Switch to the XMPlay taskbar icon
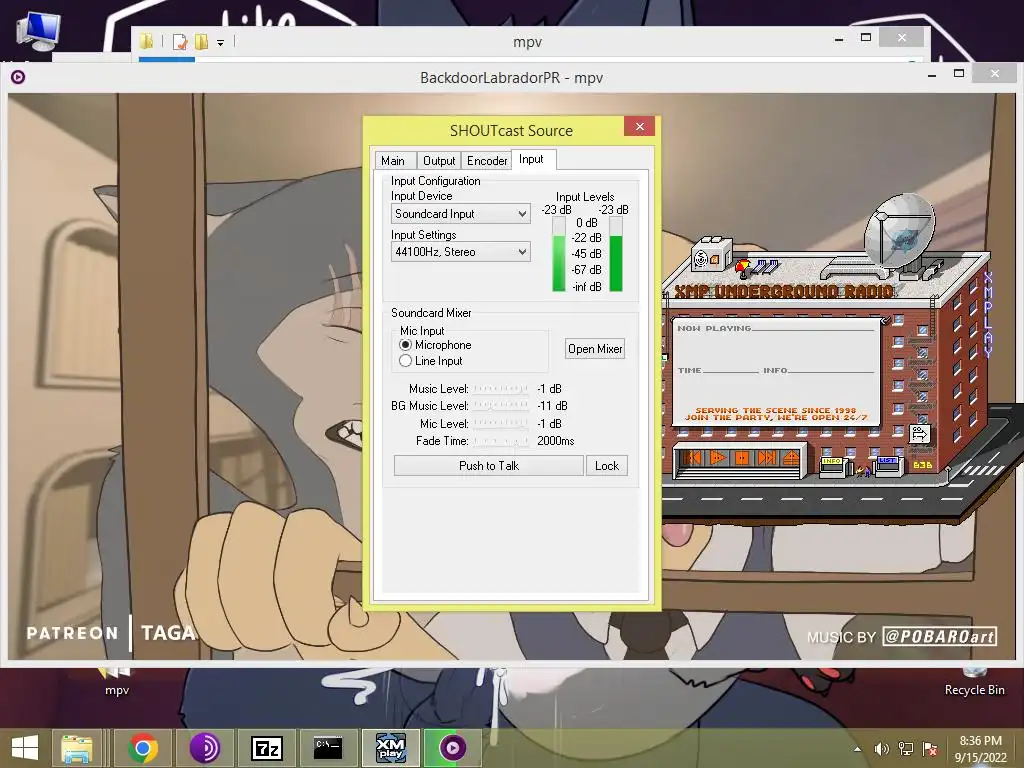This screenshot has width=1024, height=768. [391, 748]
